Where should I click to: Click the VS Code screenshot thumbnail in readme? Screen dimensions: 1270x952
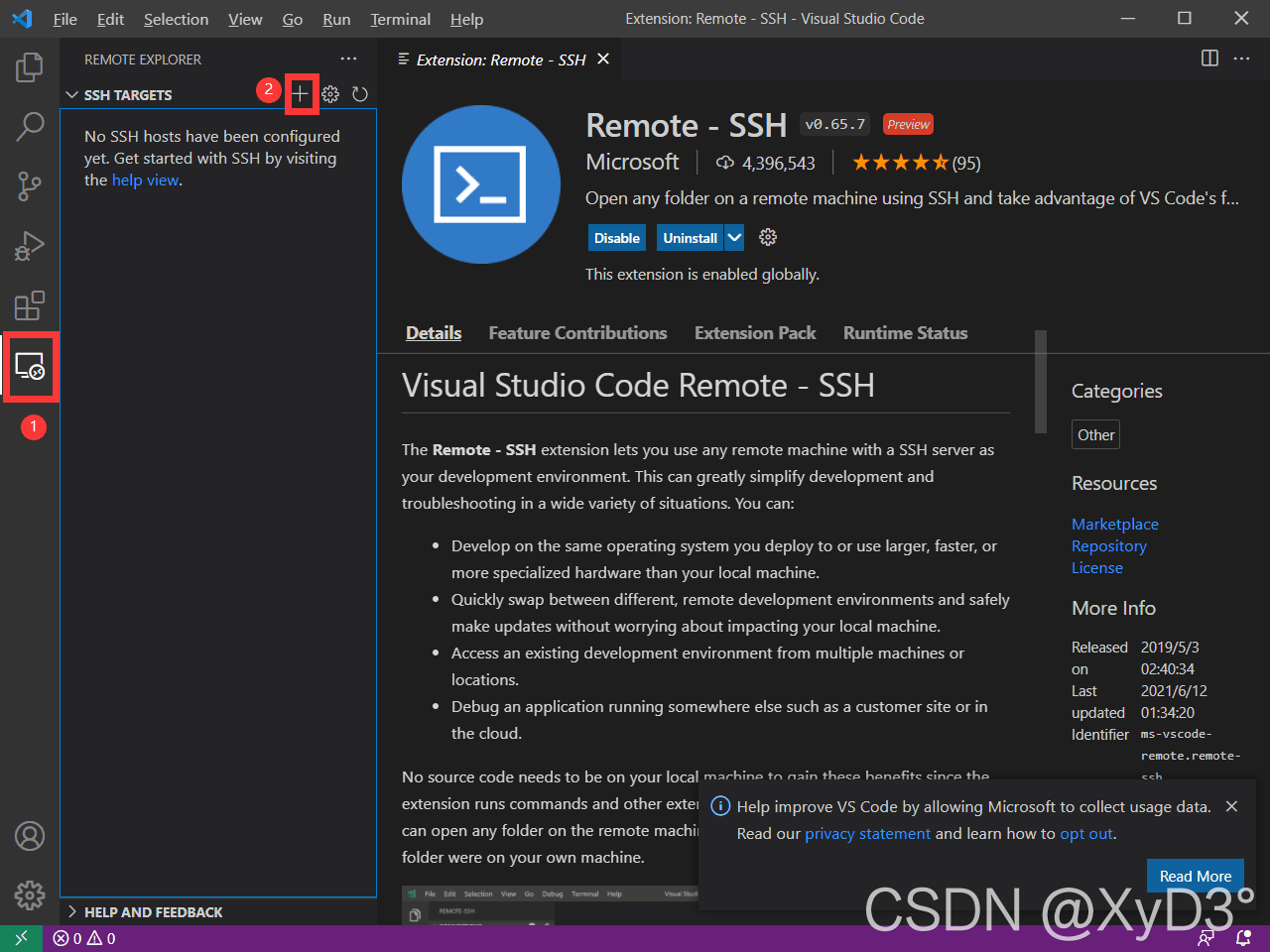pyautogui.click(x=551, y=905)
